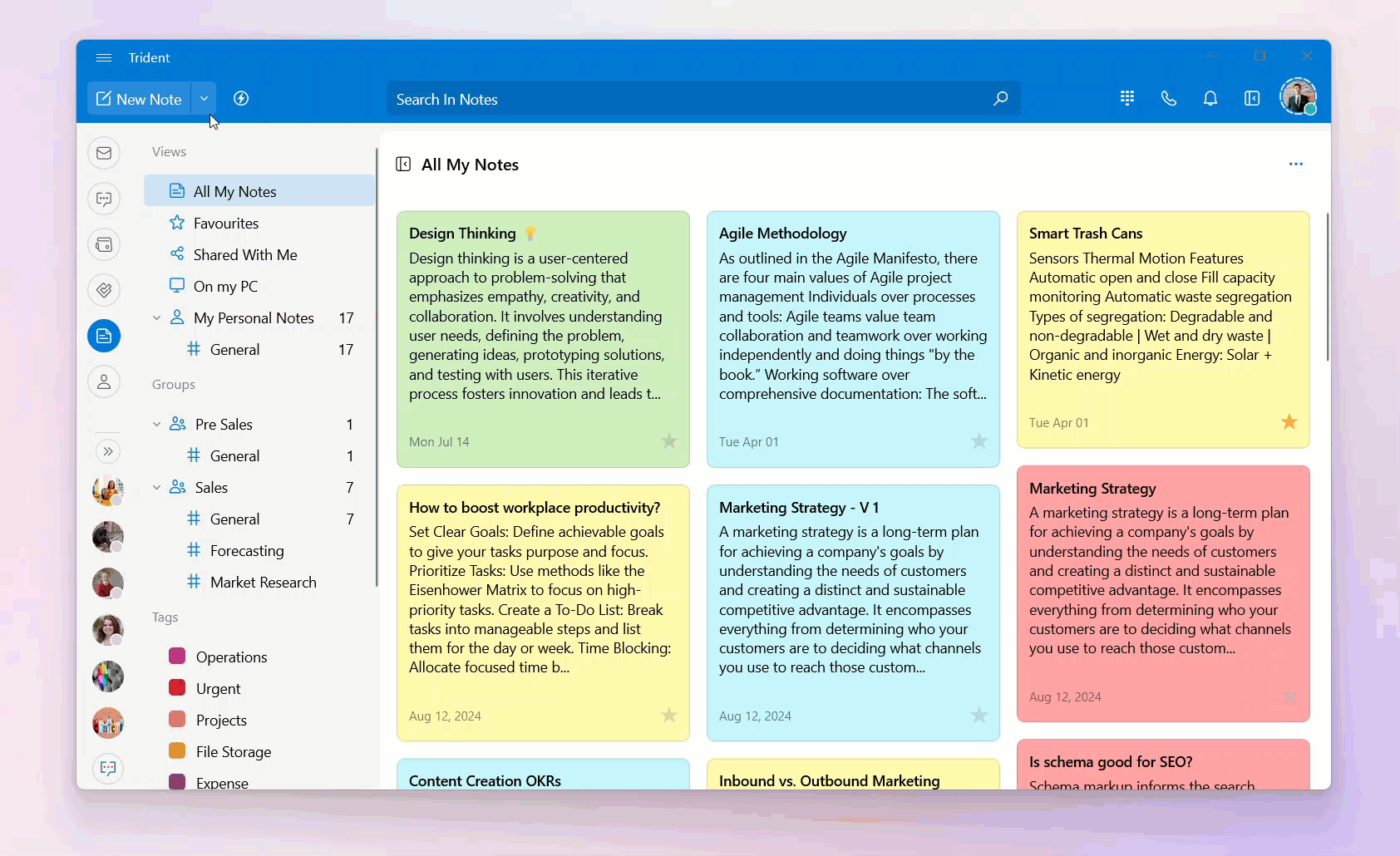Select the All My Notes view
1400x856 pixels.
pyautogui.click(x=259, y=190)
